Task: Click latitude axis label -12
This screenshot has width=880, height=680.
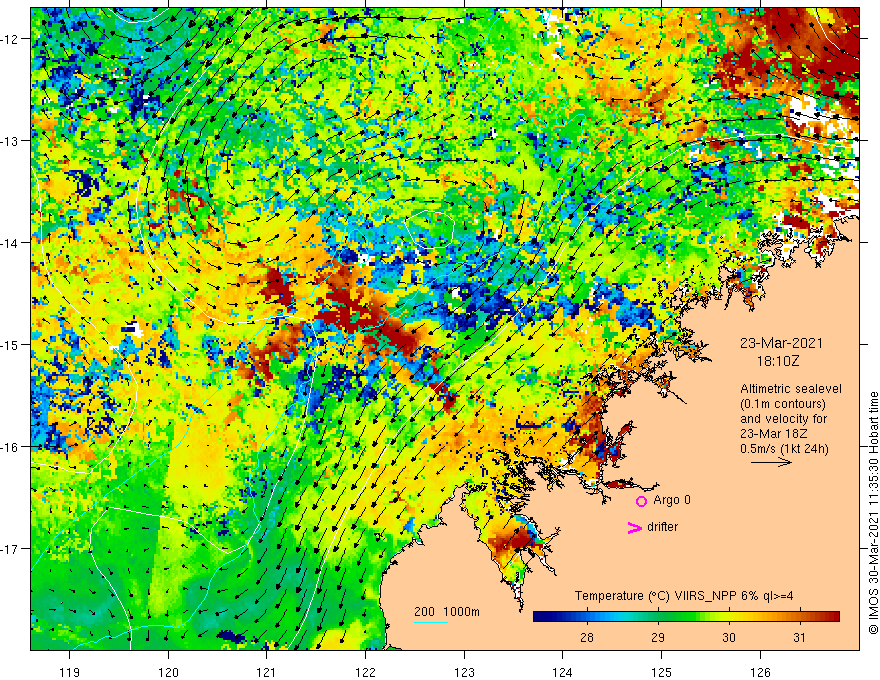Action: [11, 39]
